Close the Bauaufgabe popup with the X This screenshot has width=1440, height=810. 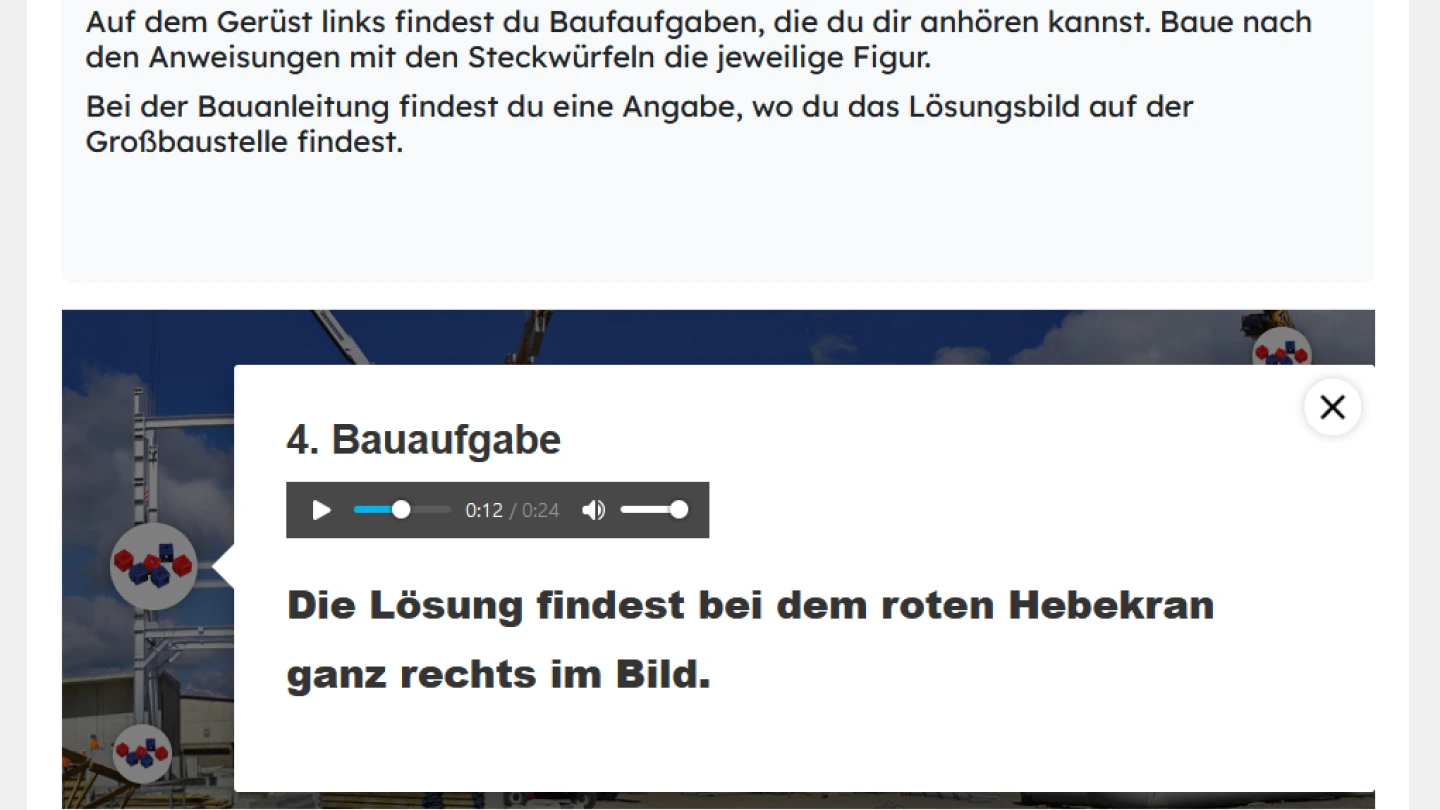click(1332, 407)
